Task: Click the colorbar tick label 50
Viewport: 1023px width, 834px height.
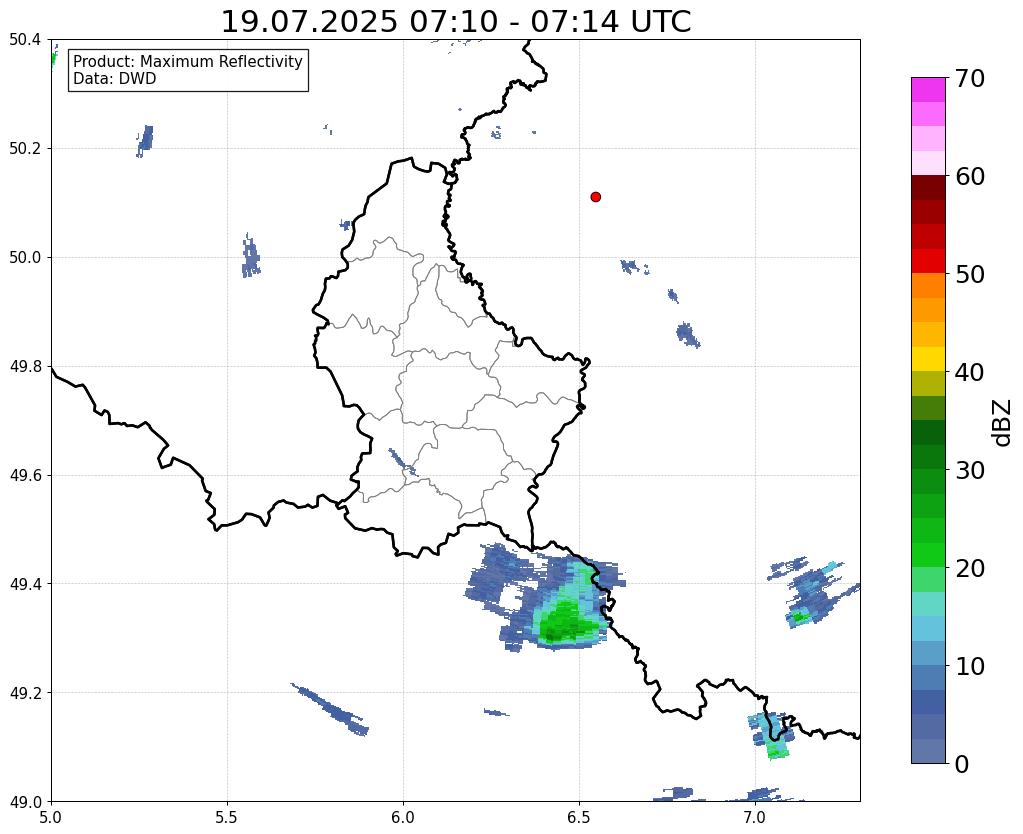Action: [x=970, y=274]
